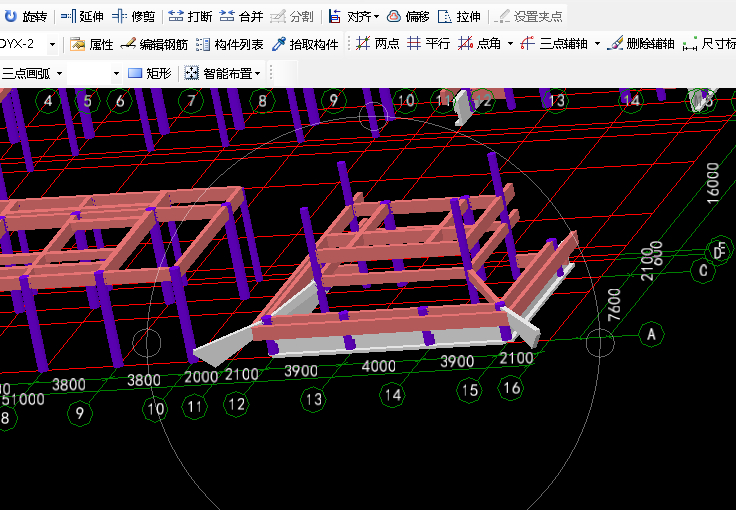736x510 pixels.
Task: Click the greyed 分割 (split) tool
Action: (291, 17)
